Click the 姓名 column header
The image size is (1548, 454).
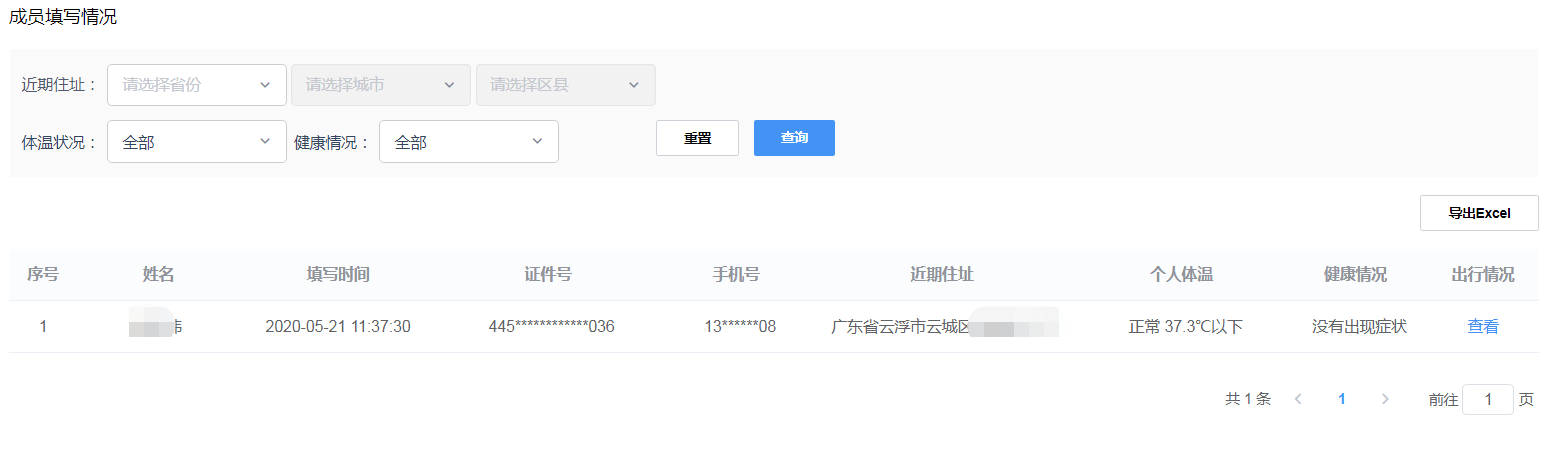pos(158,275)
